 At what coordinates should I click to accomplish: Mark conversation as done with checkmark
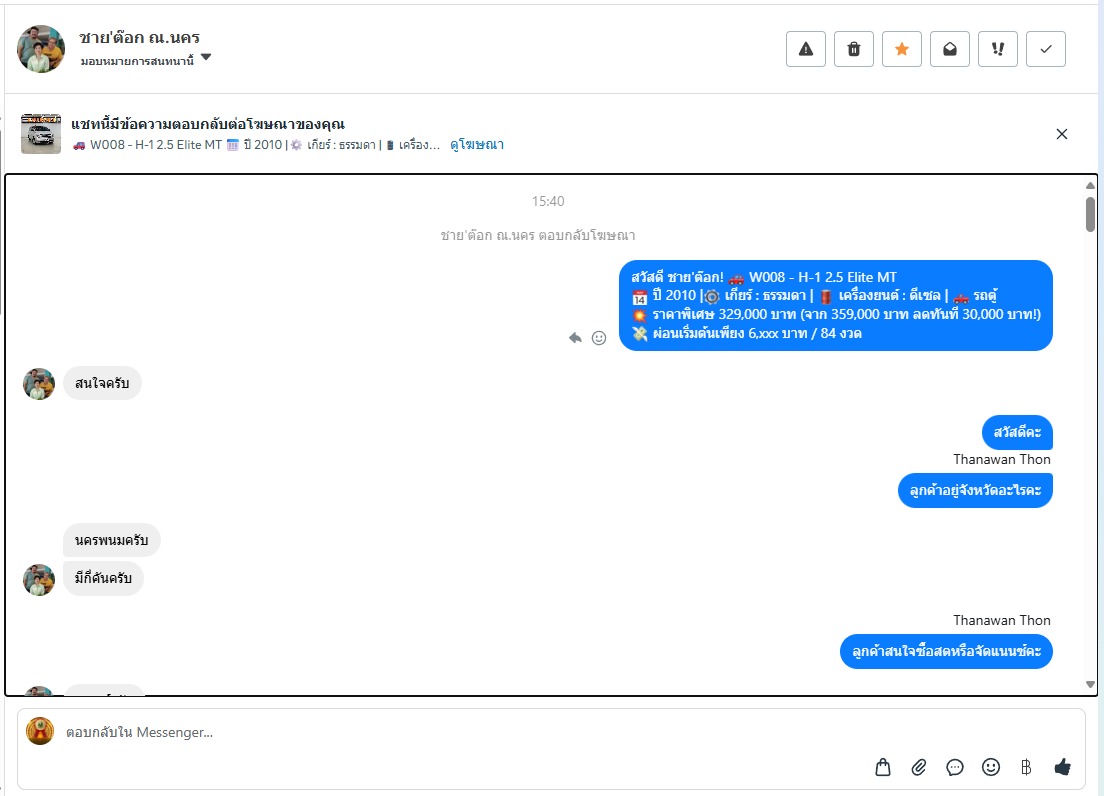click(1046, 49)
